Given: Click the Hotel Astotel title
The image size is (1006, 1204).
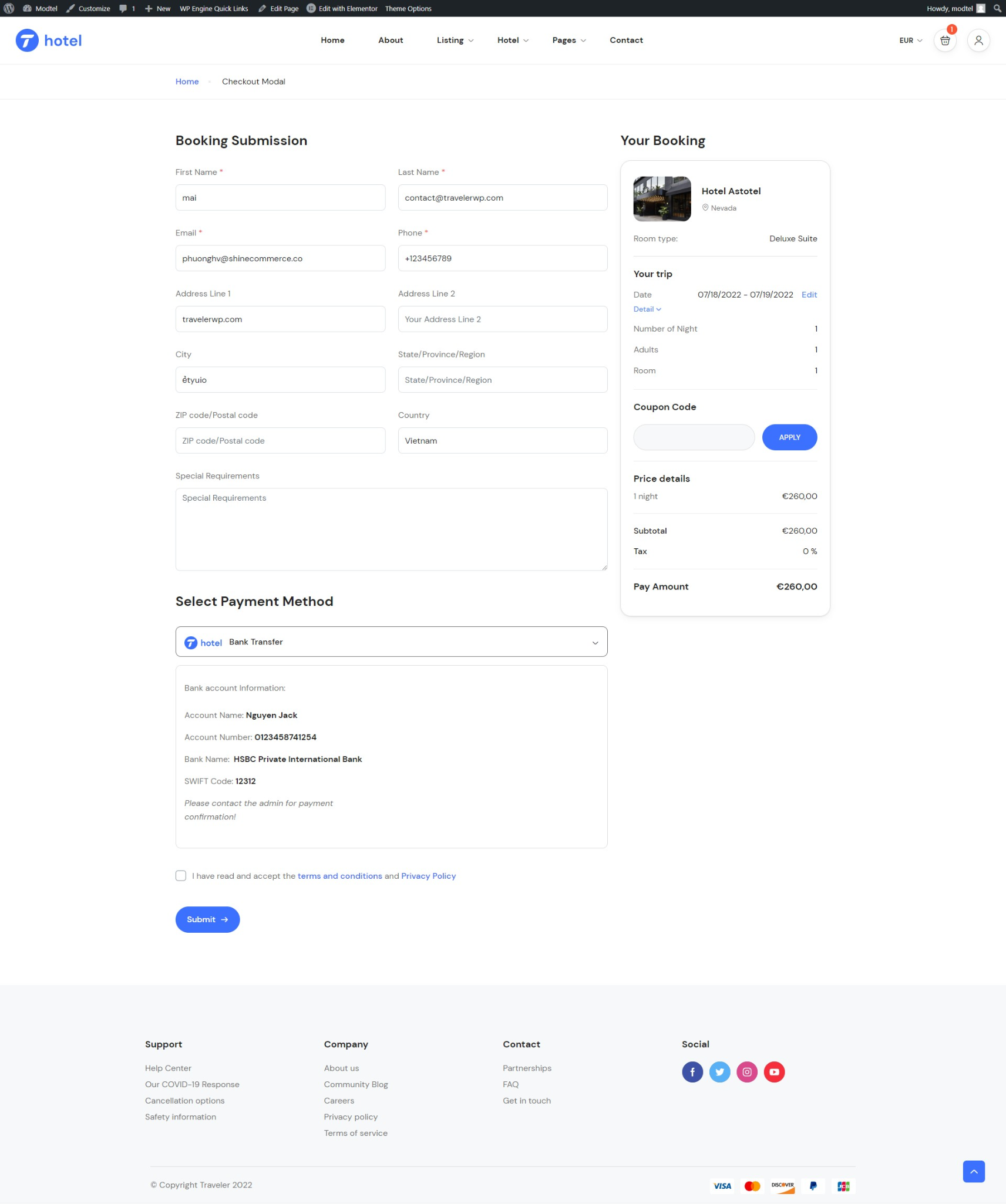Looking at the screenshot, I should click(x=731, y=191).
